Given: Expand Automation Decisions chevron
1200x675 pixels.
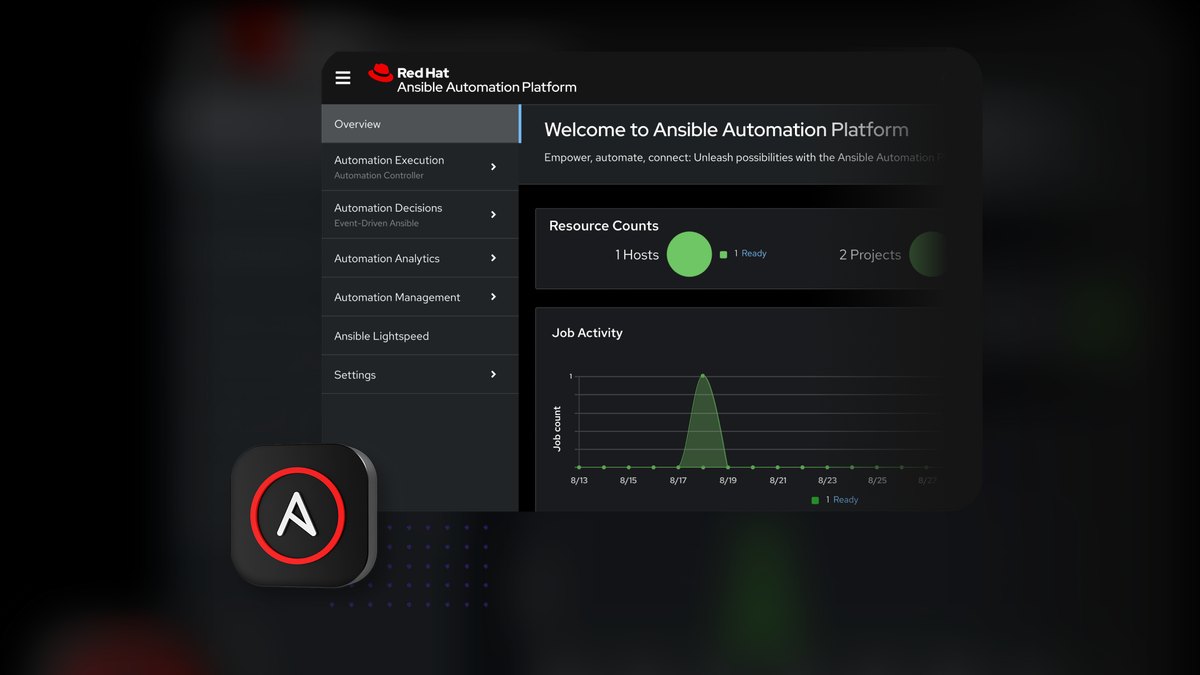Looking at the screenshot, I should (x=493, y=215).
